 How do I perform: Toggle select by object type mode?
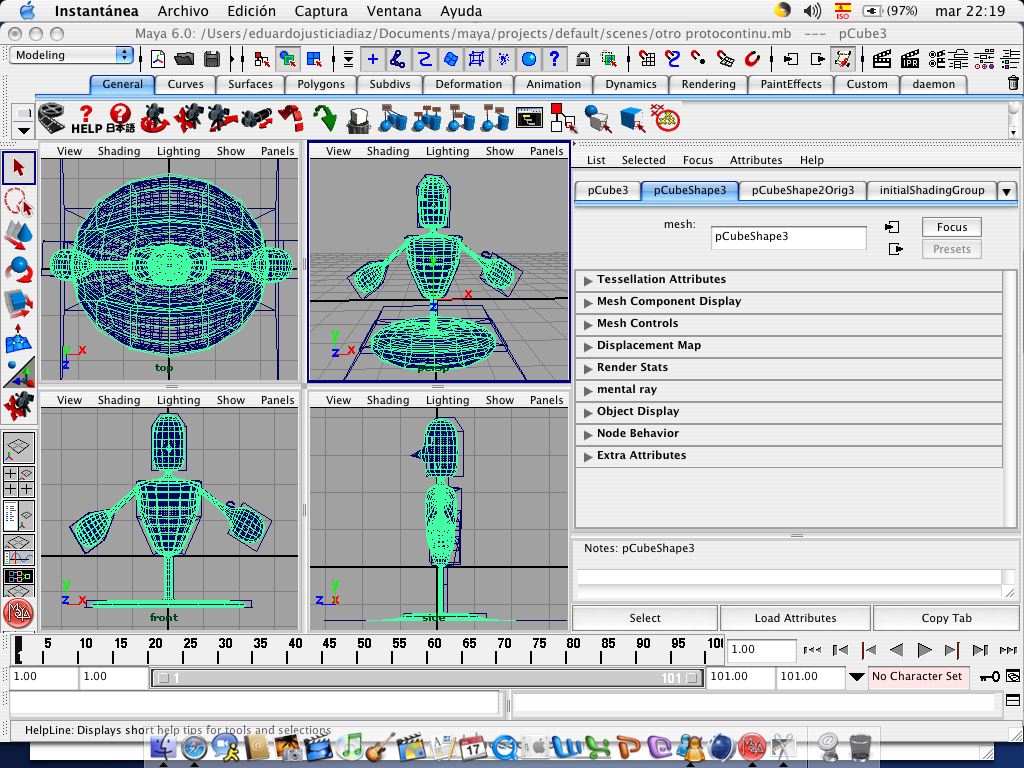tap(287, 59)
